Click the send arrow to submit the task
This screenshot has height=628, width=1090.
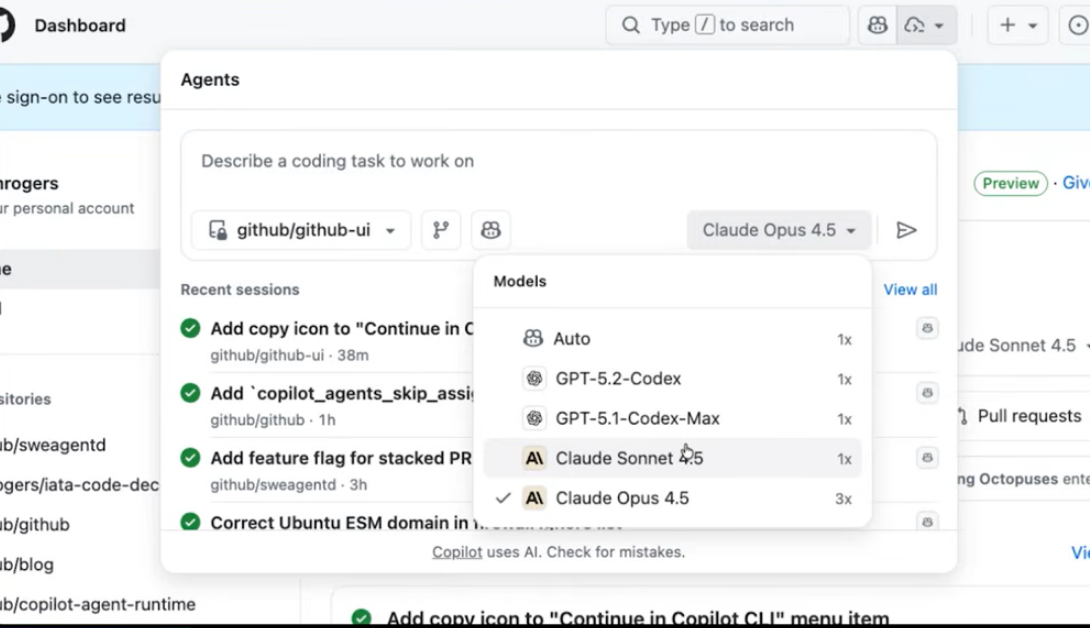click(x=907, y=230)
